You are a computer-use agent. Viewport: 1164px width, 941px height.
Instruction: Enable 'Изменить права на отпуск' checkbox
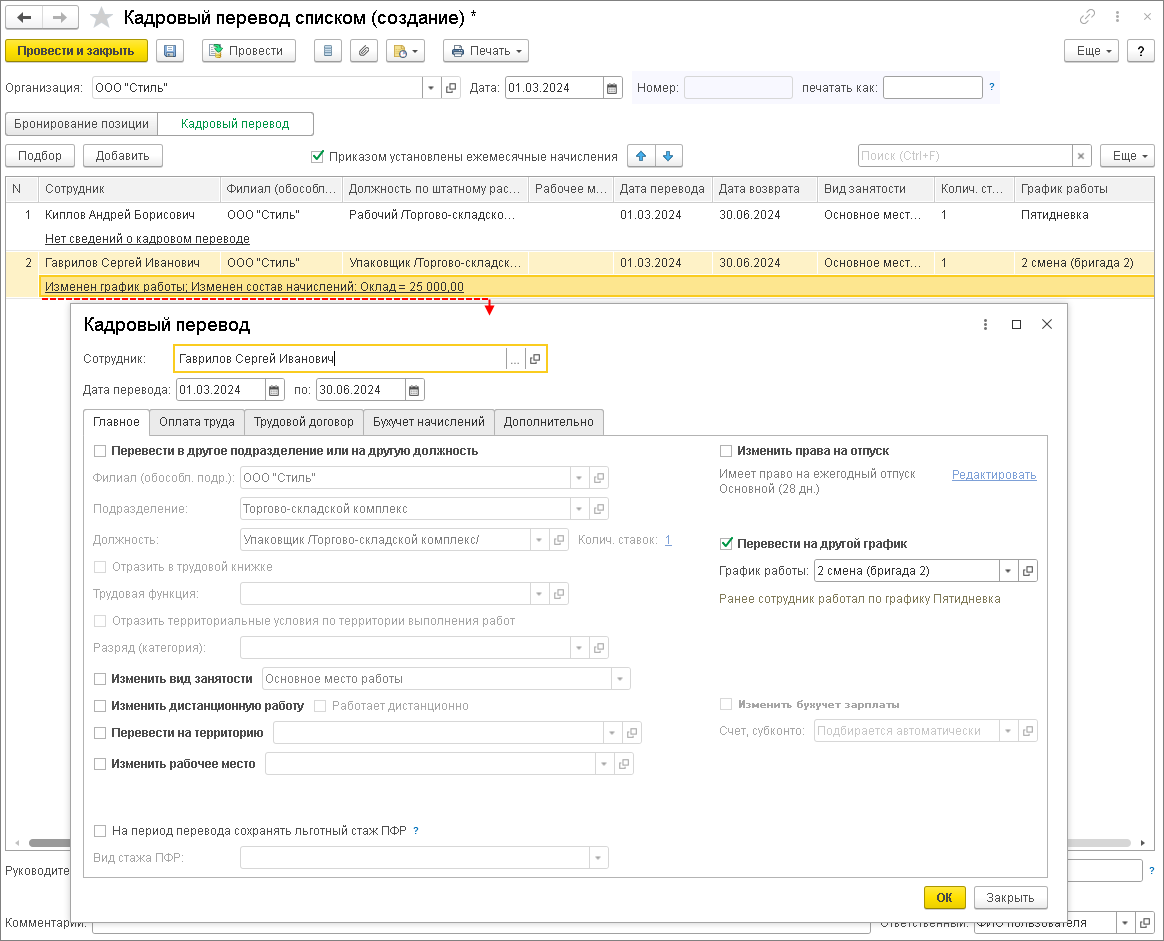(726, 451)
